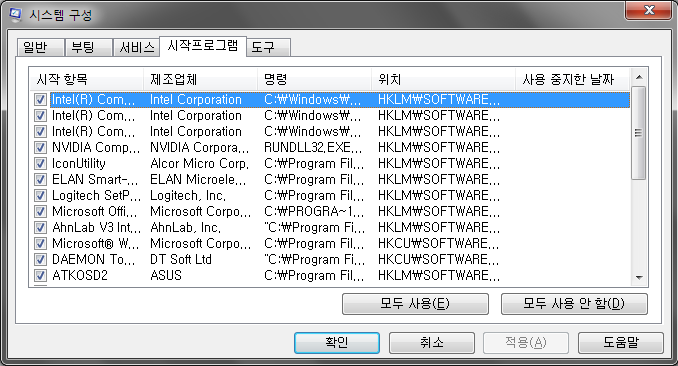Open help with the 도움말 button
Screen dimensions: 678x366
[x=620, y=343]
